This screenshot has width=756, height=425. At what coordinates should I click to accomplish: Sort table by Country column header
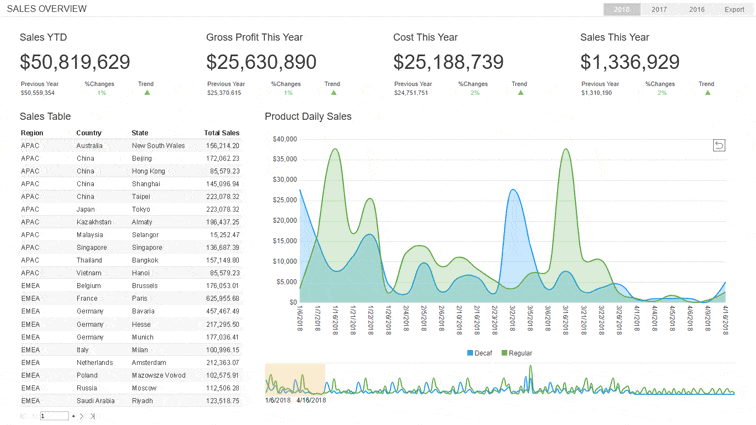click(x=89, y=133)
